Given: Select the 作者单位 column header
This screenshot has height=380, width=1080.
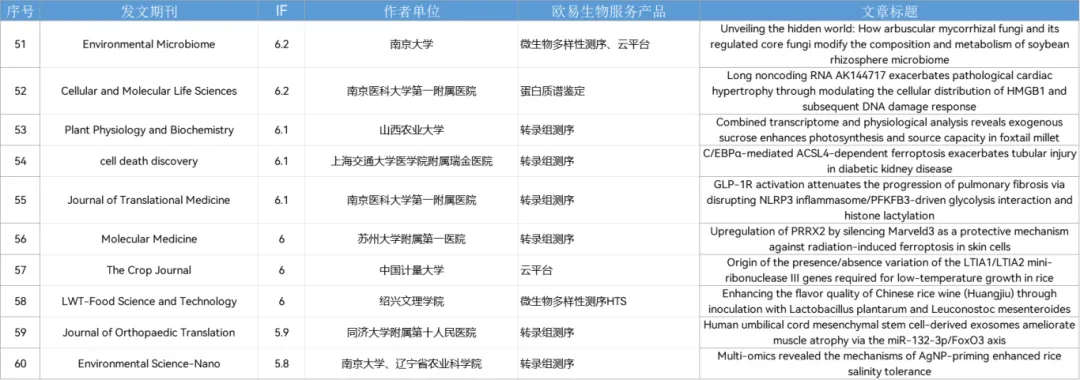Looking at the screenshot, I should pyautogui.click(x=411, y=12).
